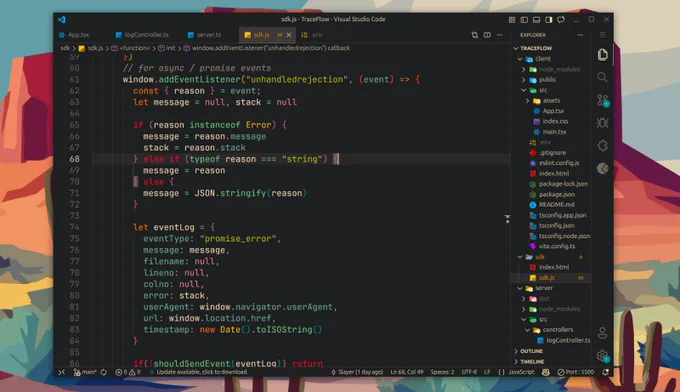
Task: Click editor vertical scrollbar marker
Action: point(507,219)
